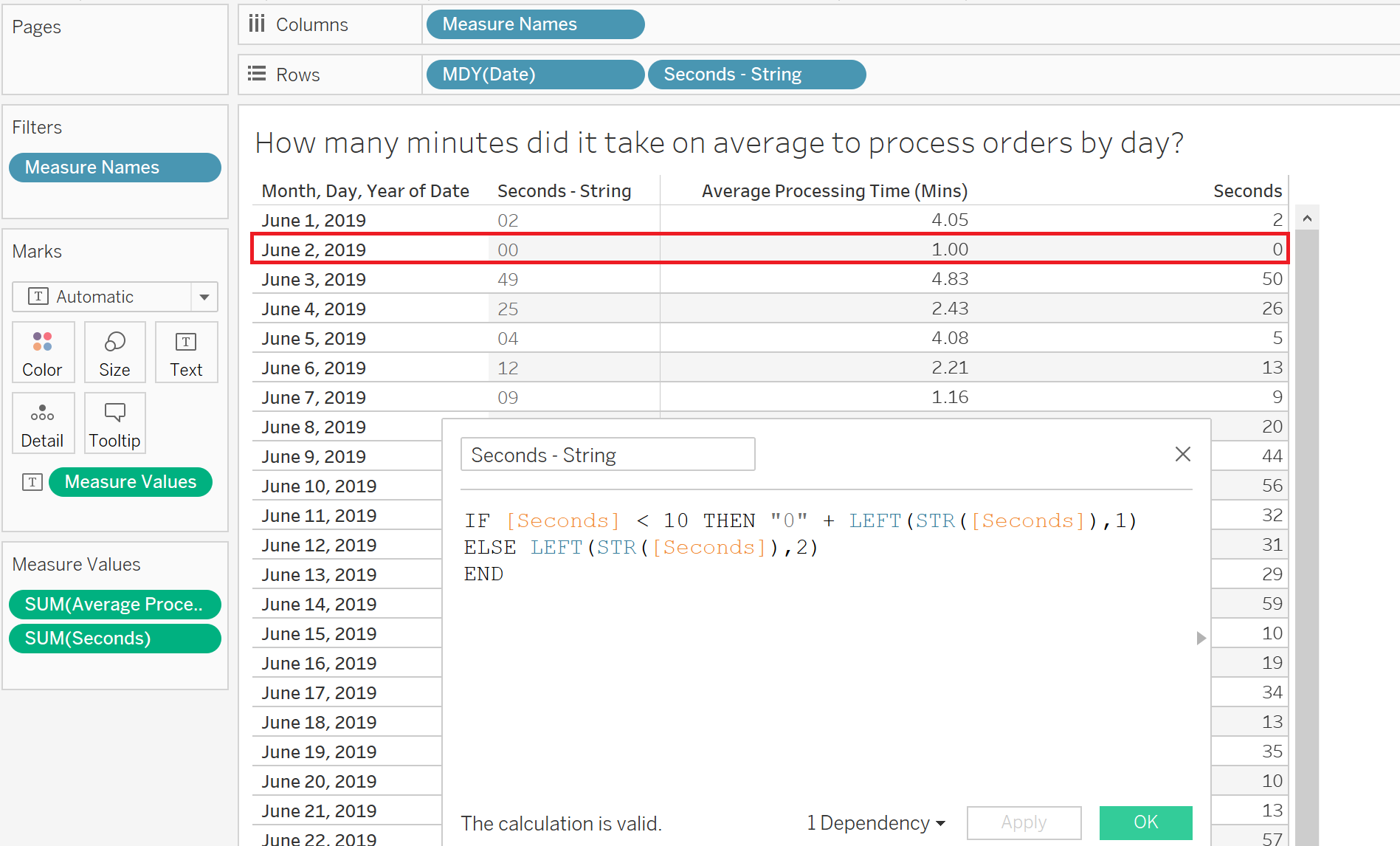Open the Color marks card
The height and width of the screenshot is (846, 1400).
pos(43,352)
